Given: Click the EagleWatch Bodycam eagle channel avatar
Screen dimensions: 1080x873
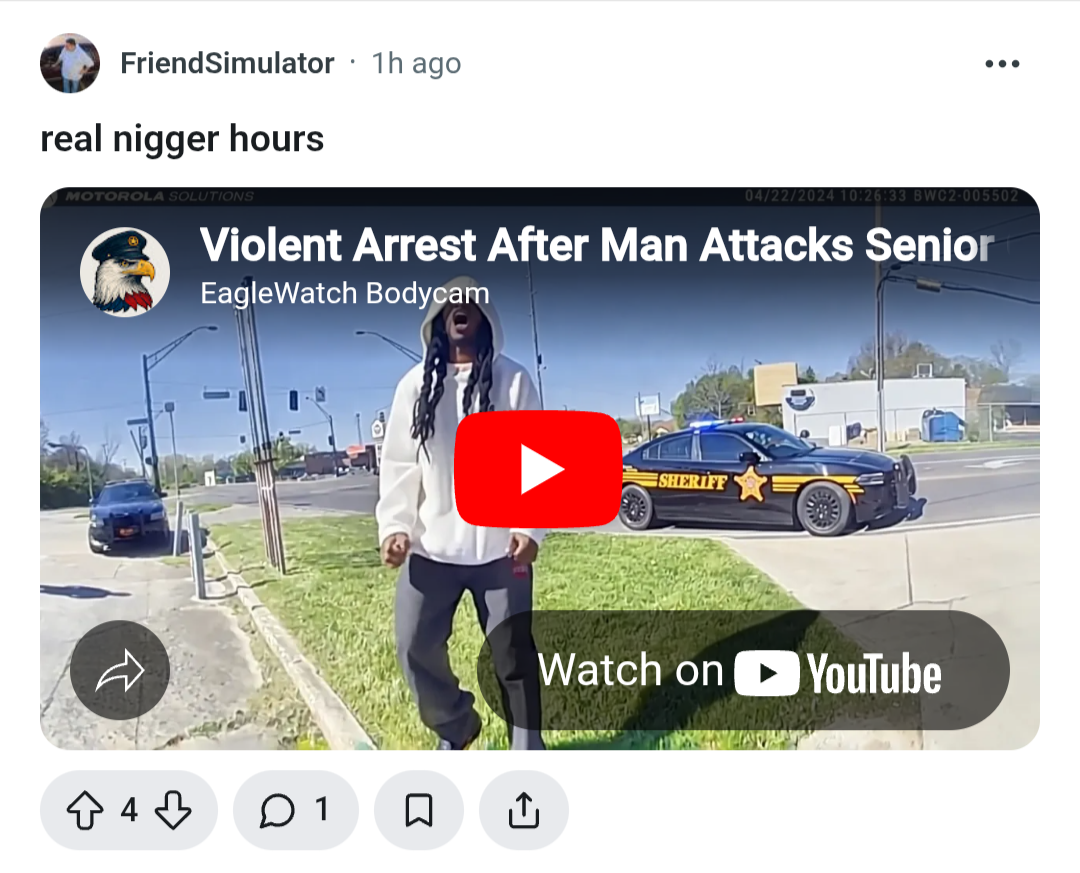Looking at the screenshot, I should 125,272.
